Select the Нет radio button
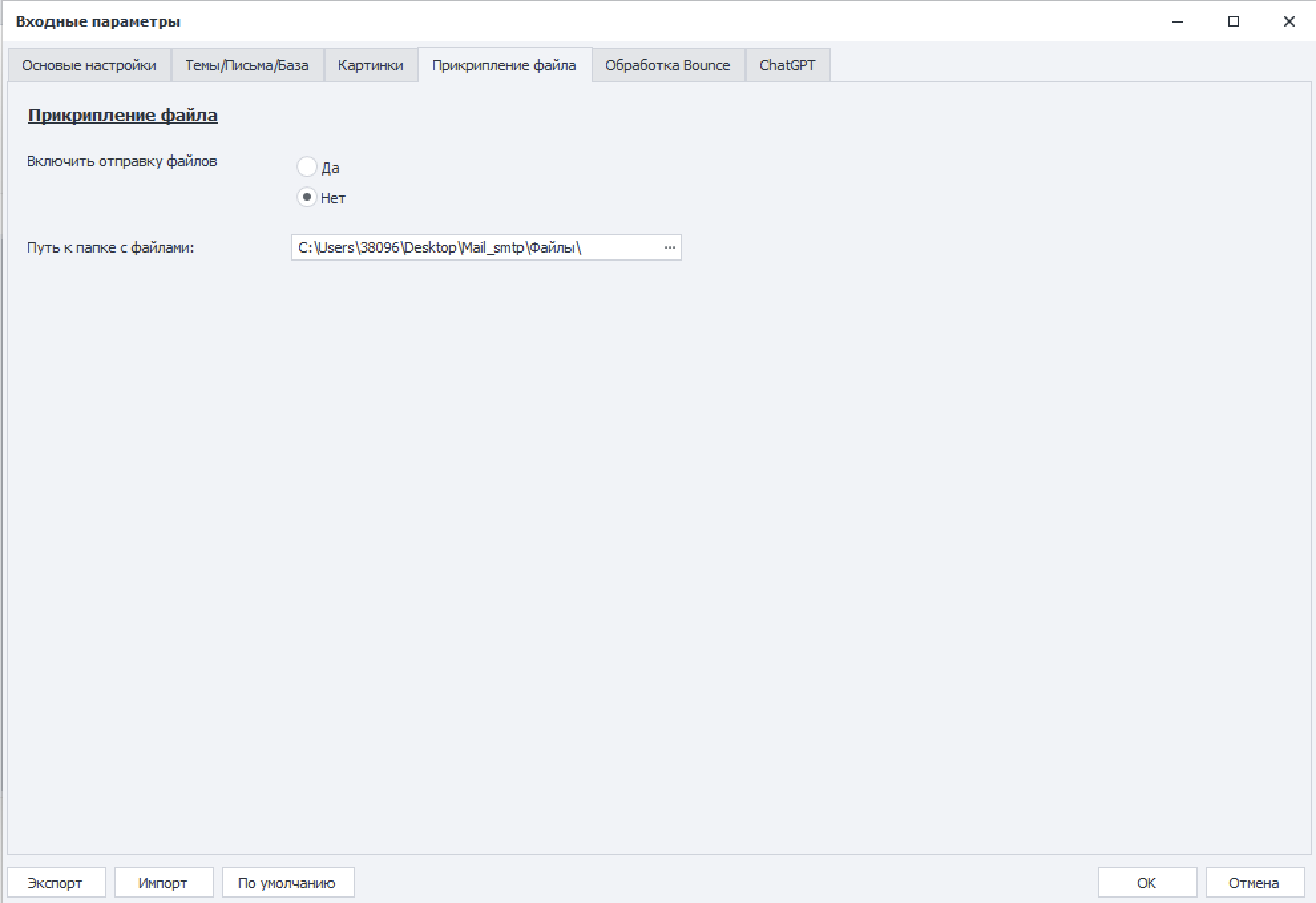The image size is (1316, 903). (x=306, y=197)
